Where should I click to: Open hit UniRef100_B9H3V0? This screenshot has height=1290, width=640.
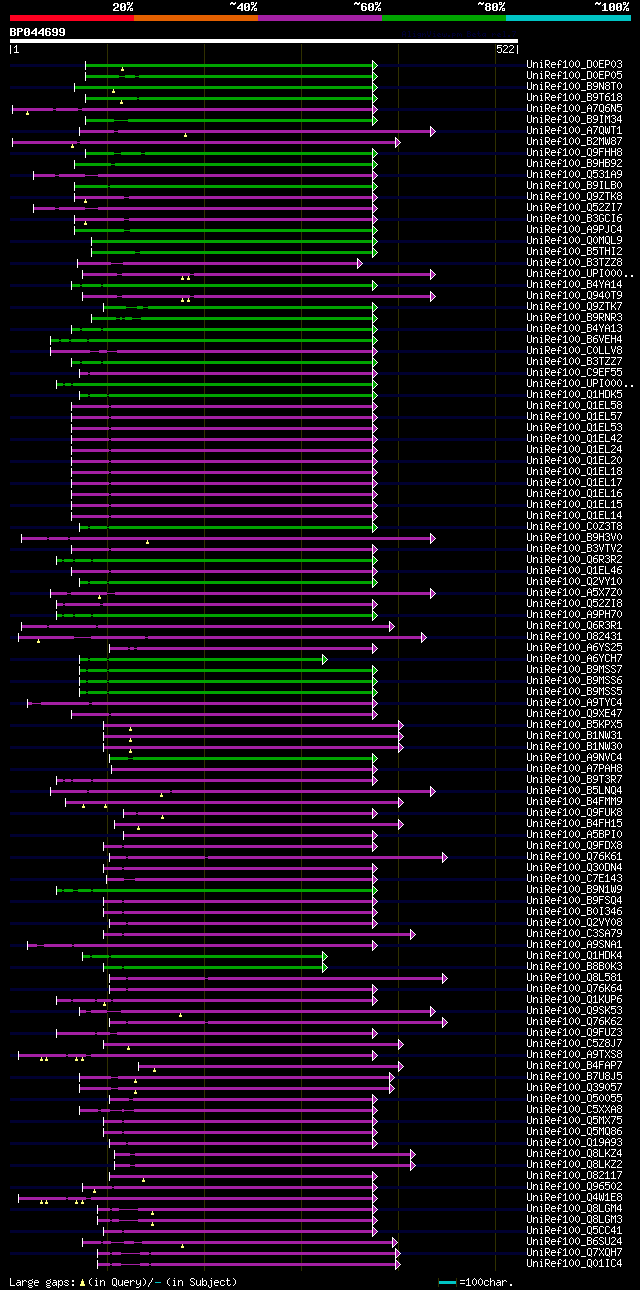click(574, 538)
